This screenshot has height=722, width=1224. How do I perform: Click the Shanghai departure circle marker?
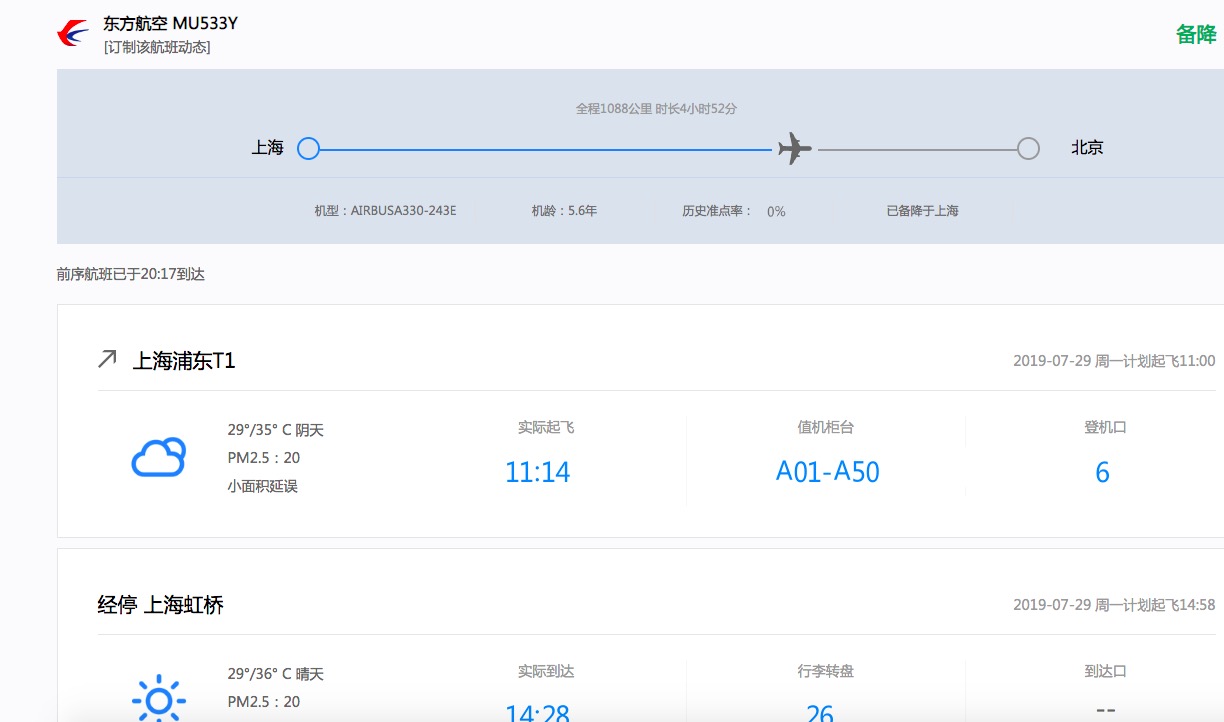point(309,149)
